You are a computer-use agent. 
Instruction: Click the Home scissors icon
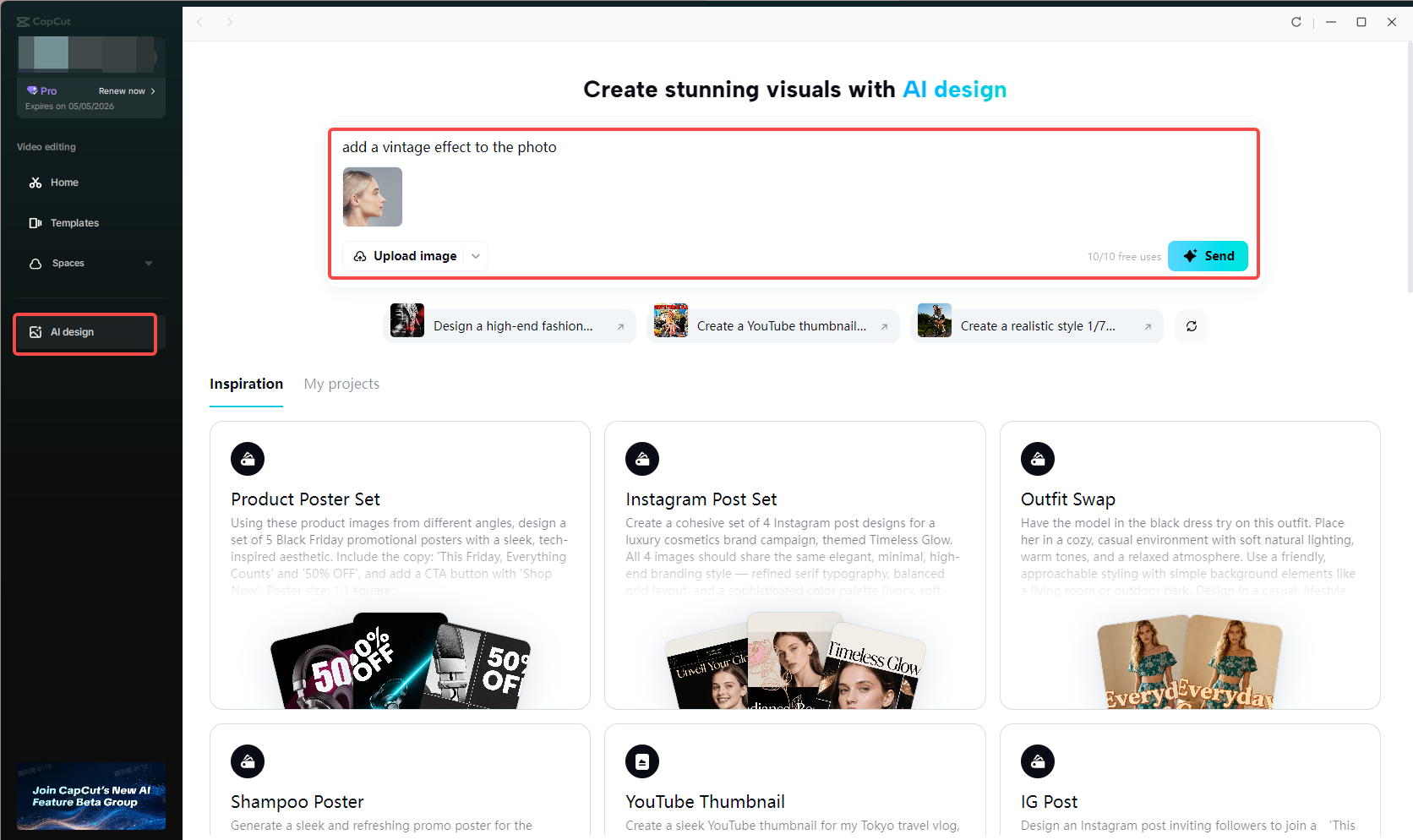click(35, 183)
